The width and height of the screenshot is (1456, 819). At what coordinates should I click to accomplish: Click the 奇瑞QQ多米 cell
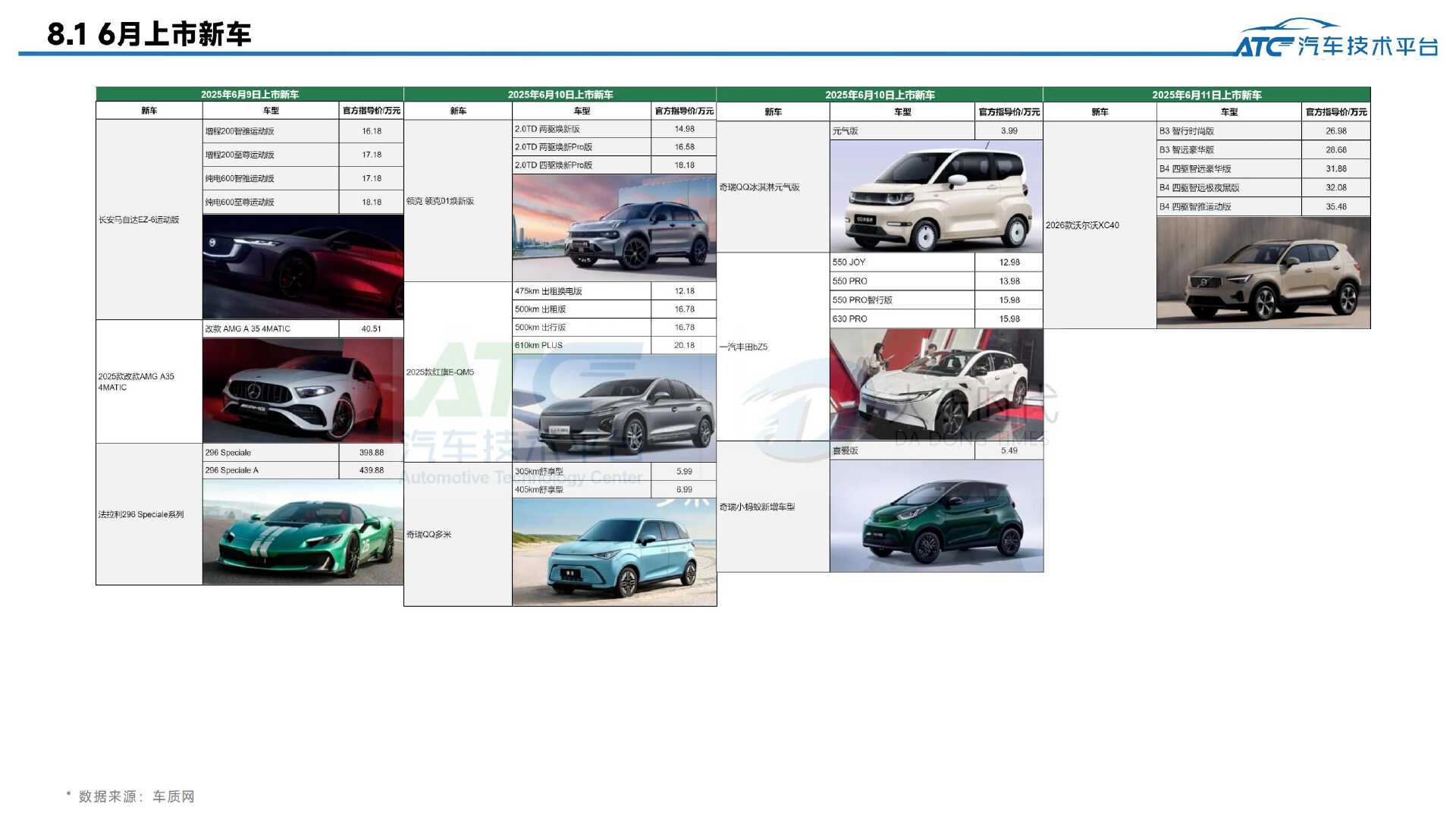pyautogui.click(x=458, y=535)
